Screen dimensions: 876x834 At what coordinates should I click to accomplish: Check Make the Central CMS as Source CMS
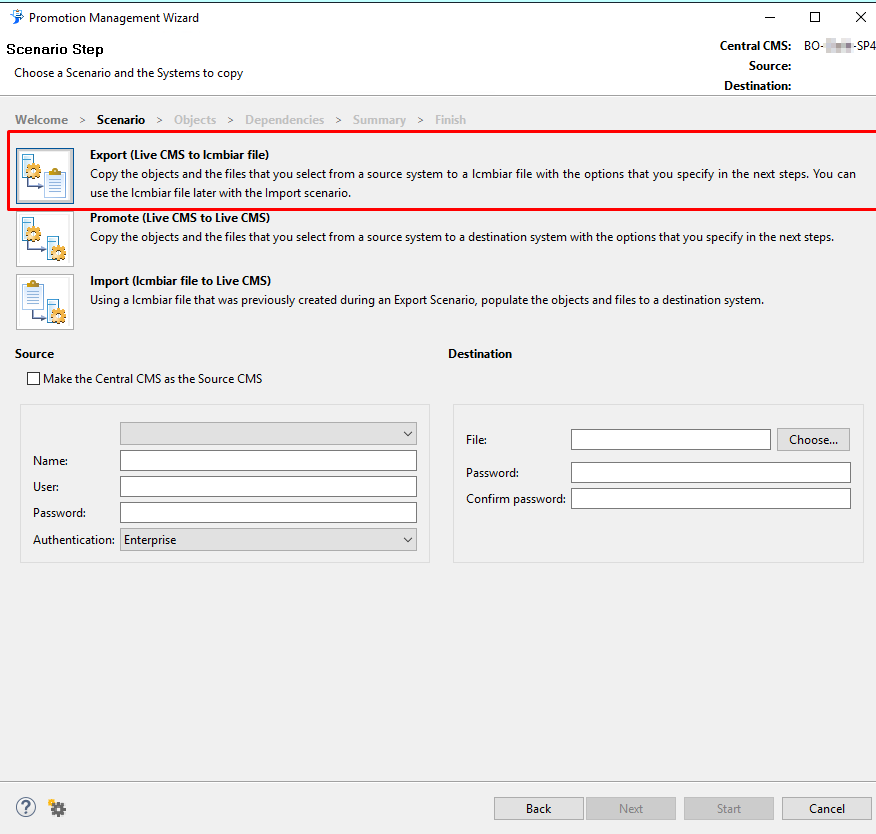(x=34, y=379)
